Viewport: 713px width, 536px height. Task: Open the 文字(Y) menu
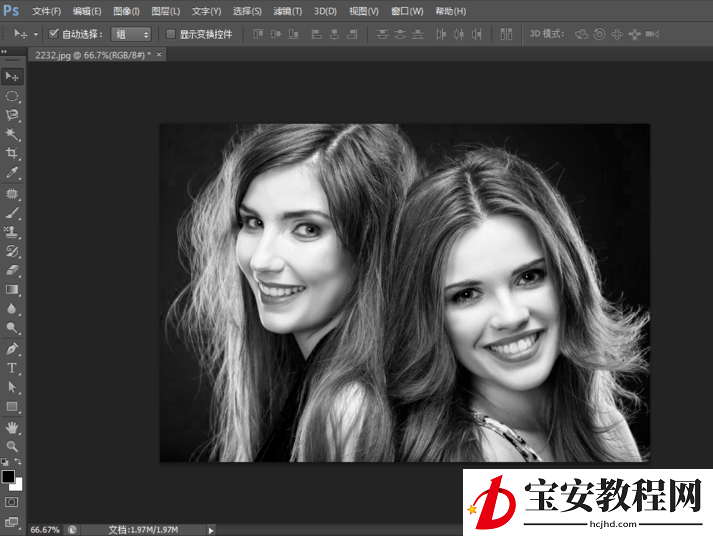click(x=206, y=11)
